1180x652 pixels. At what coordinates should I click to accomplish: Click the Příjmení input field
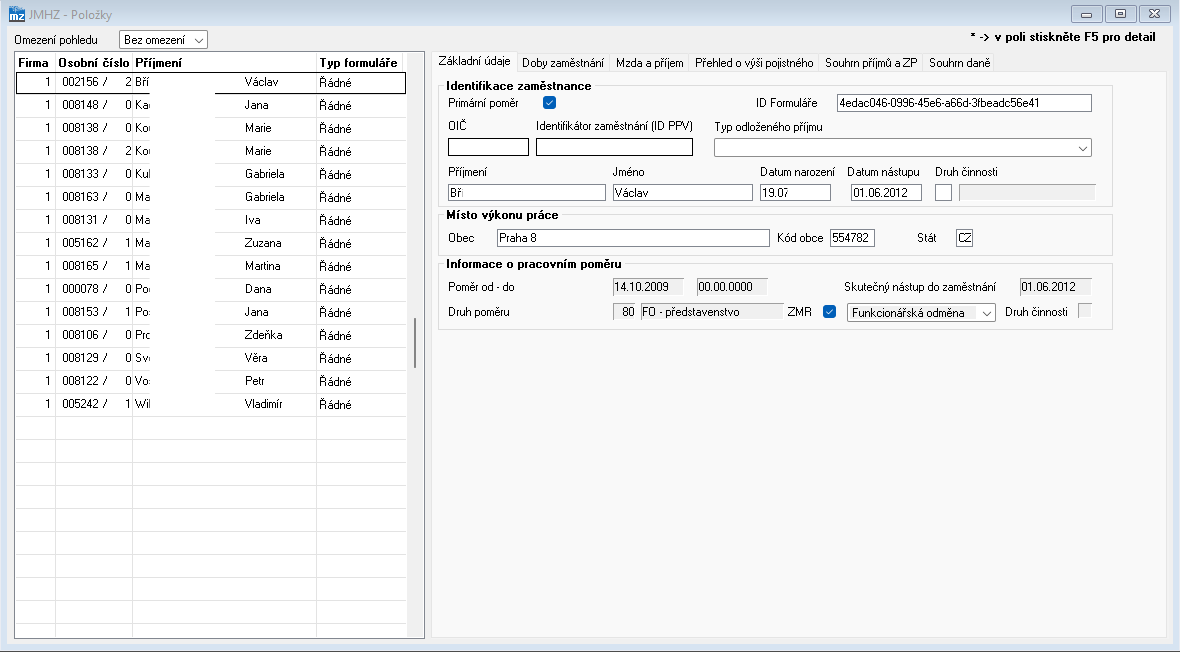pos(527,193)
